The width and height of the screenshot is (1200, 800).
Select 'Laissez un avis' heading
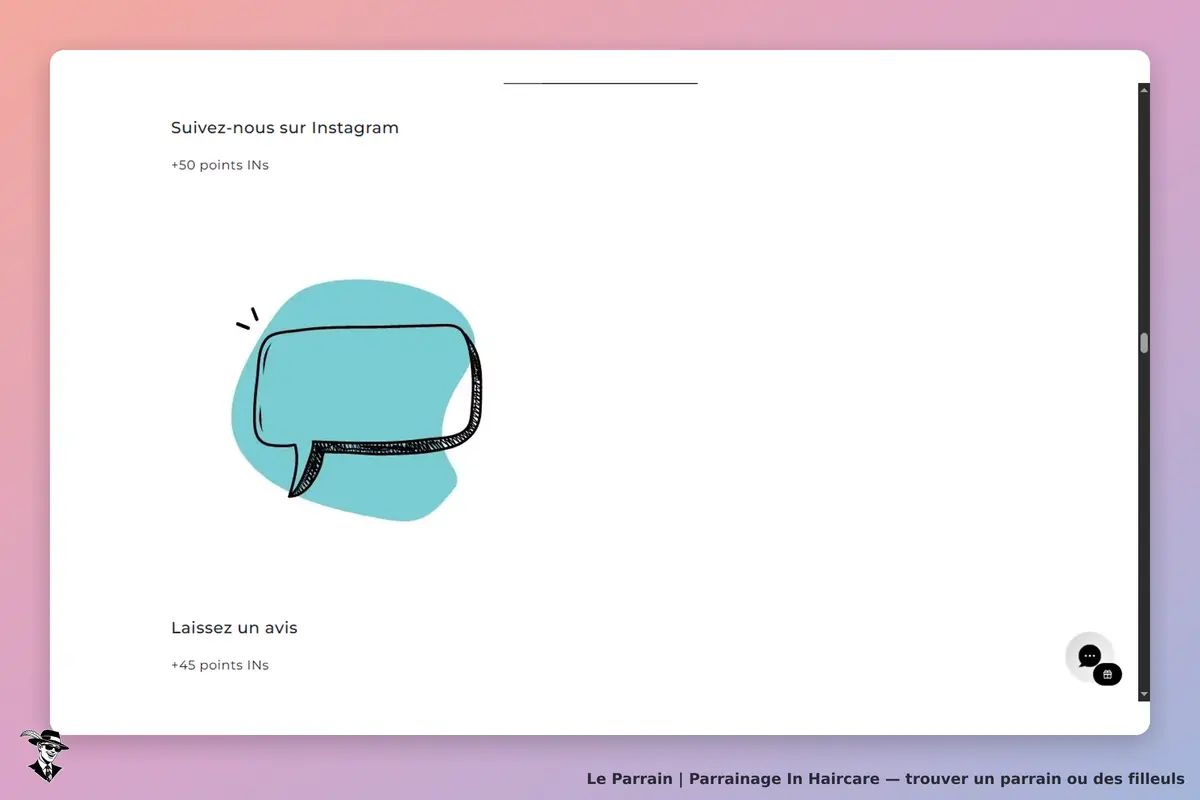point(234,628)
